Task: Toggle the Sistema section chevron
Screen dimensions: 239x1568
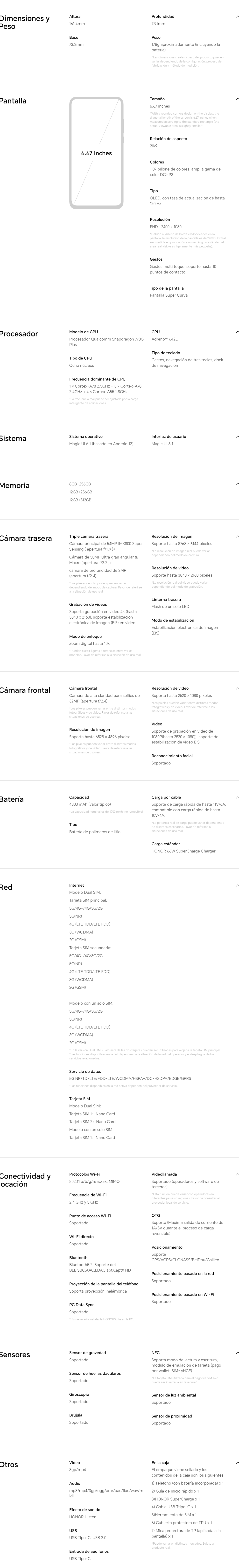Action: (x=237, y=437)
